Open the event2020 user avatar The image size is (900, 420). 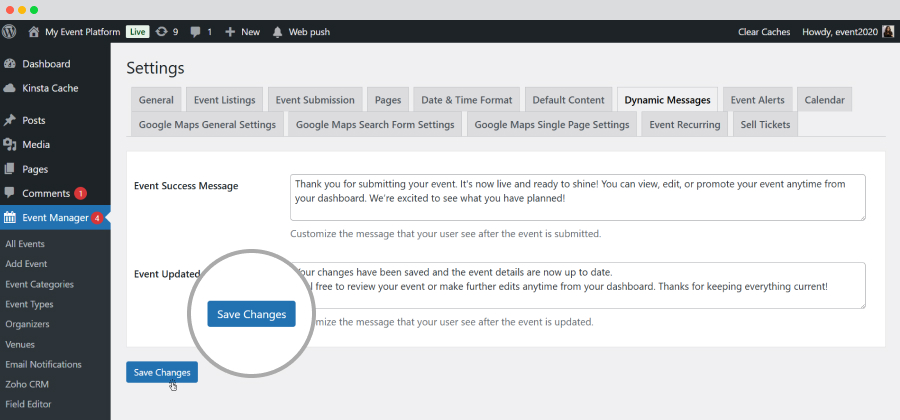[x=888, y=32]
